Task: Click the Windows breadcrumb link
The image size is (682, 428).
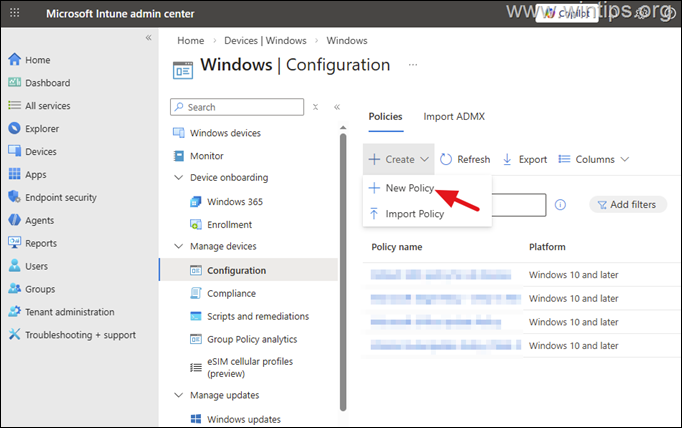Action: pyautogui.click(x=347, y=40)
